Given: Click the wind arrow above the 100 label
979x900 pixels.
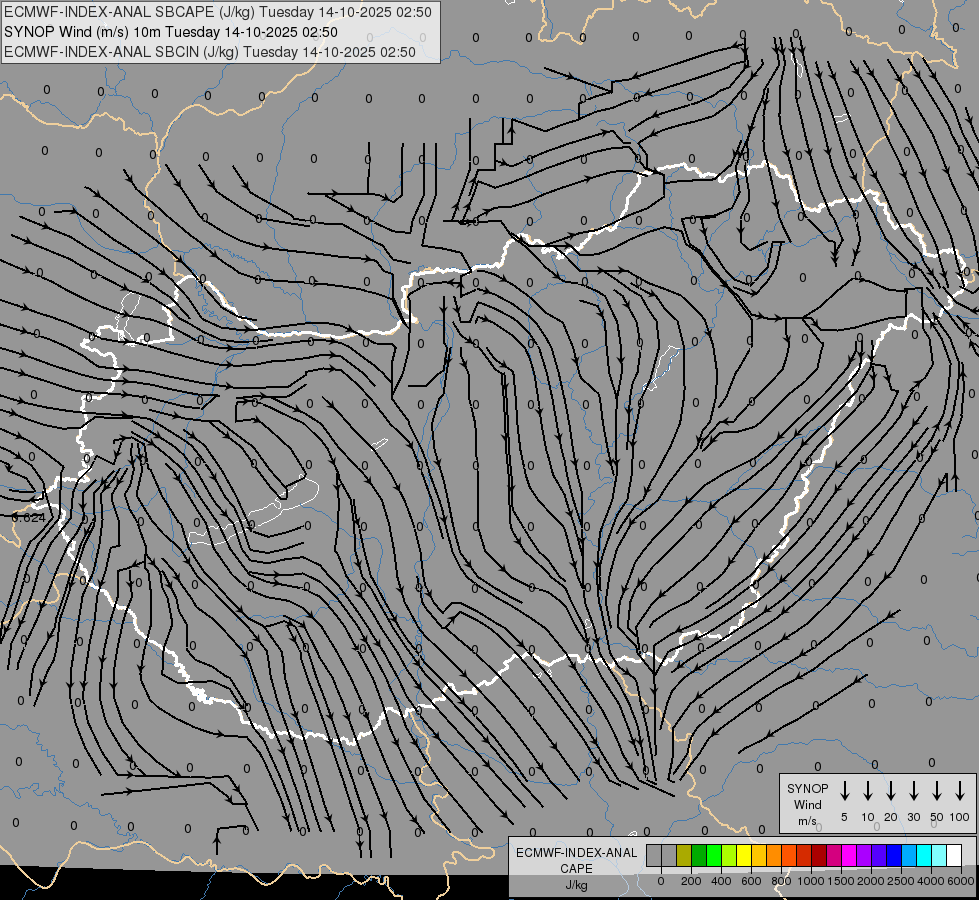Looking at the screenshot, I should (960, 791).
